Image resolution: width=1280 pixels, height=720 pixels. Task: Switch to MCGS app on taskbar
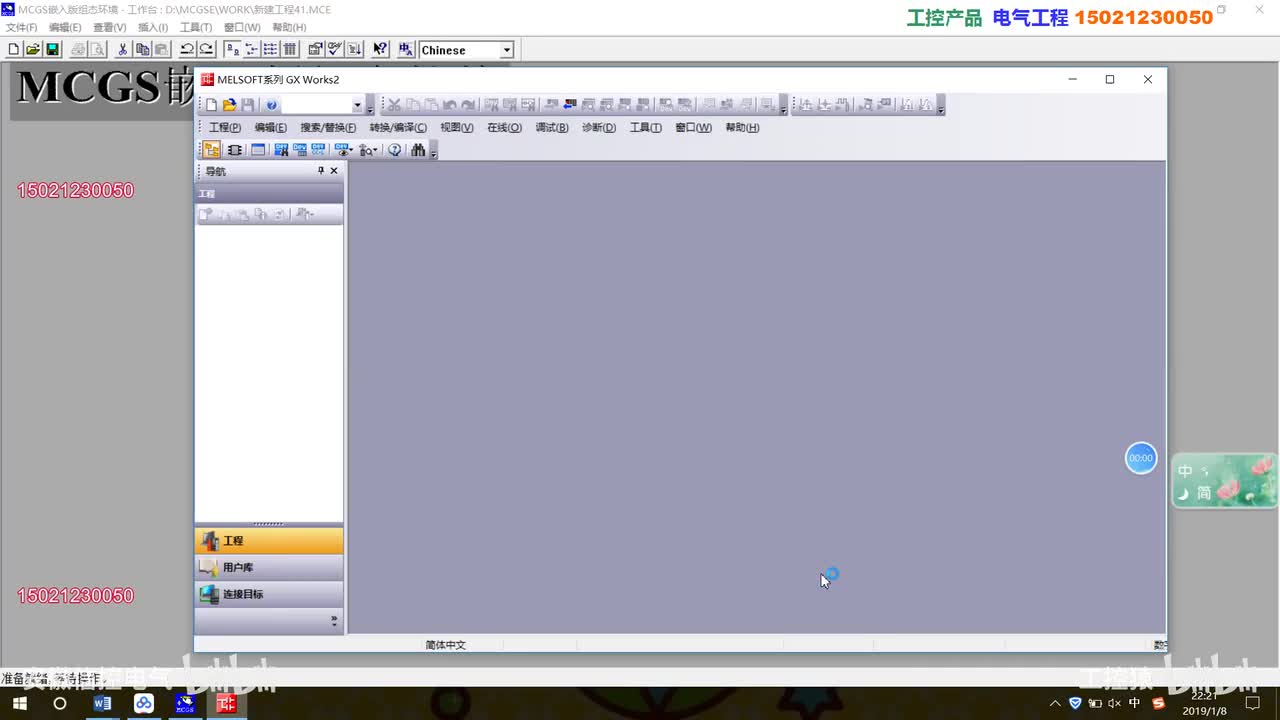(186, 704)
